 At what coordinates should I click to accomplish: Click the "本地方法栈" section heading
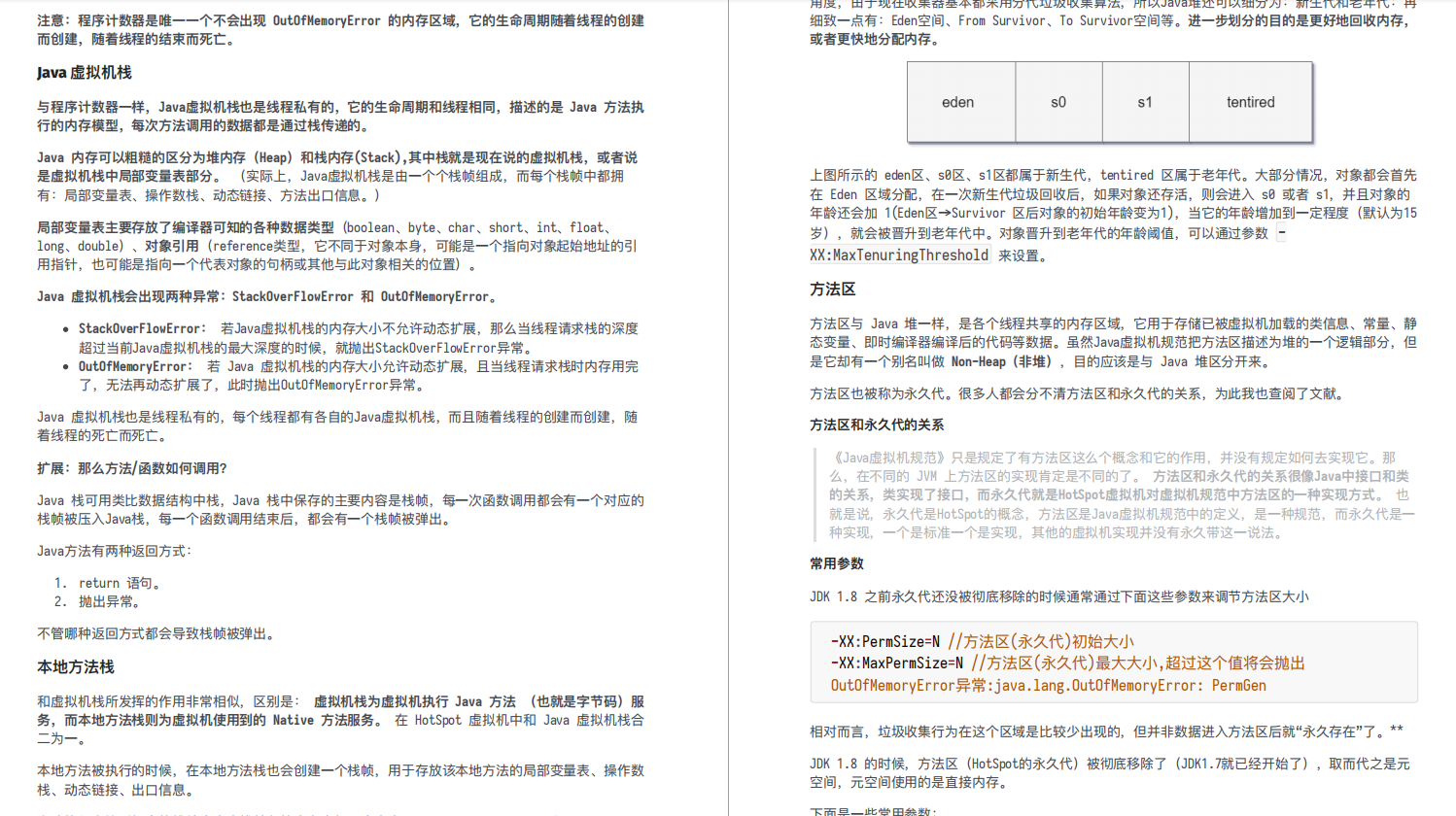pyautogui.click(x=76, y=667)
